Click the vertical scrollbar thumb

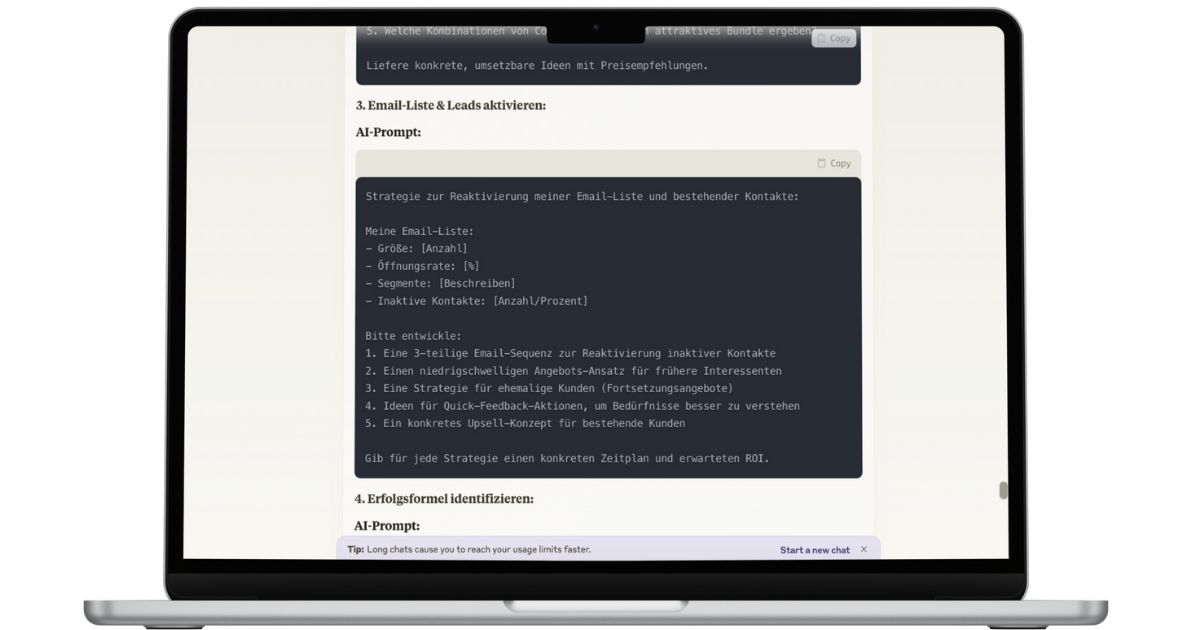click(1003, 490)
